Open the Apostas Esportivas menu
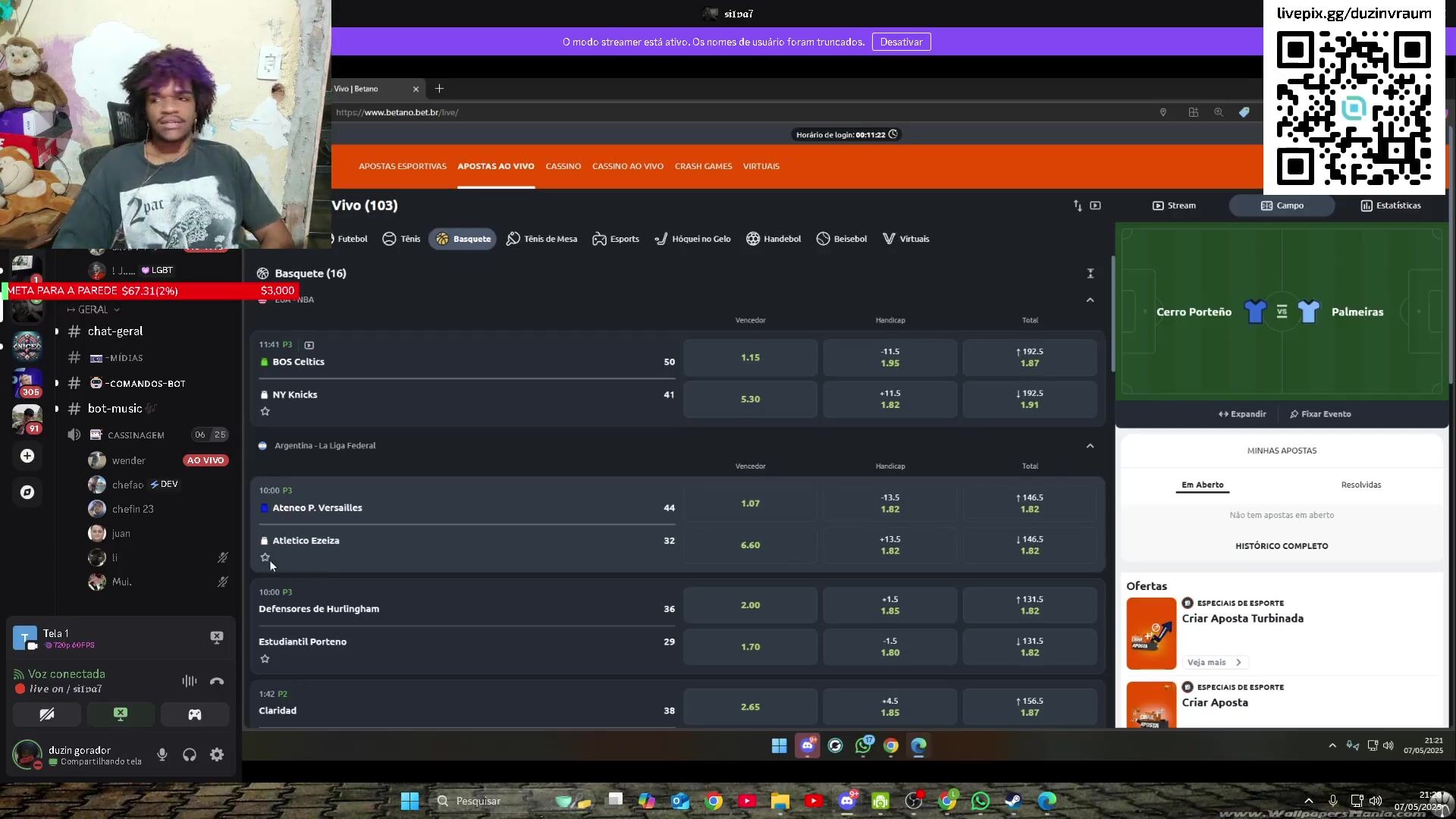This screenshot has height=819, width=1456. pyautogui.click(x=403, y=166)
